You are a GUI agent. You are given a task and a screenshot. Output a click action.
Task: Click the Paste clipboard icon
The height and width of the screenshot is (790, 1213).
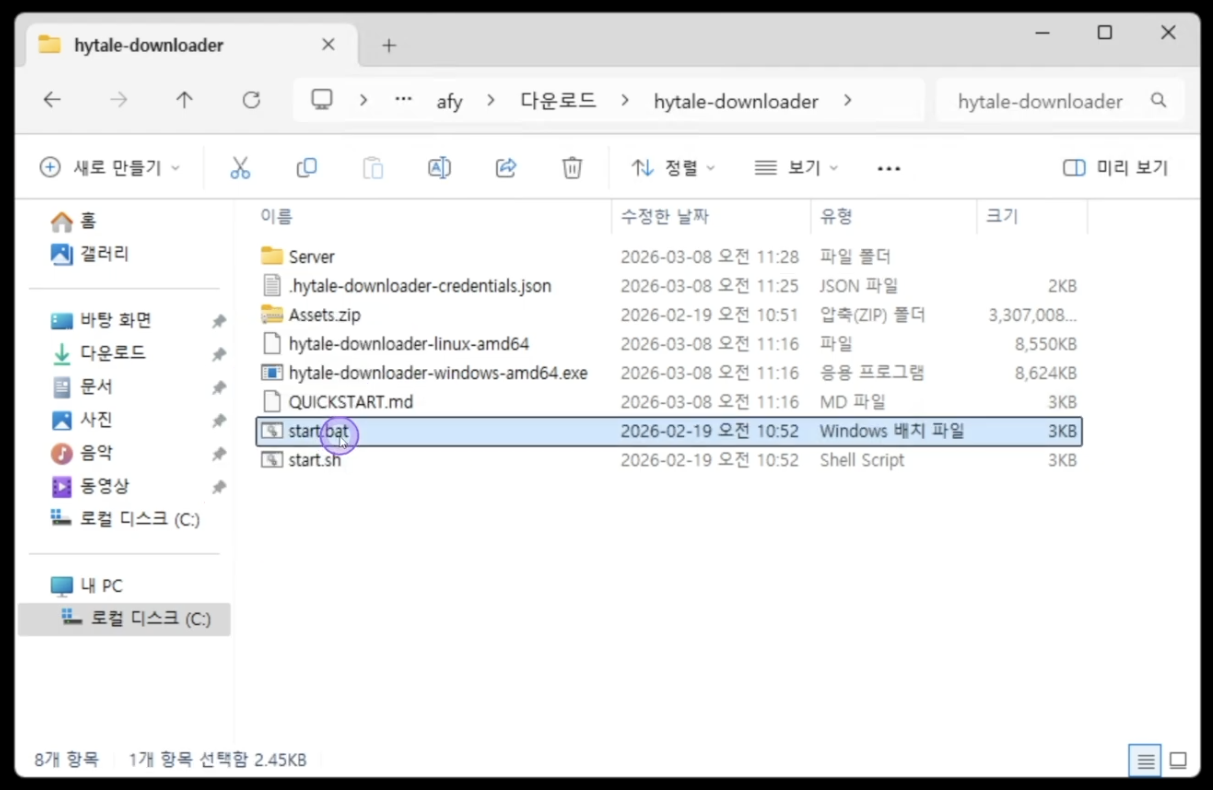click(x=373, y=168)
